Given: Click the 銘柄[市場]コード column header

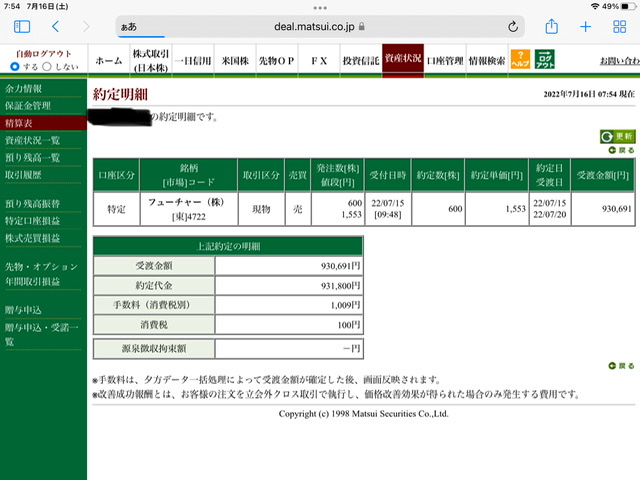Looking at the screenshot, I should click(189, 175).
